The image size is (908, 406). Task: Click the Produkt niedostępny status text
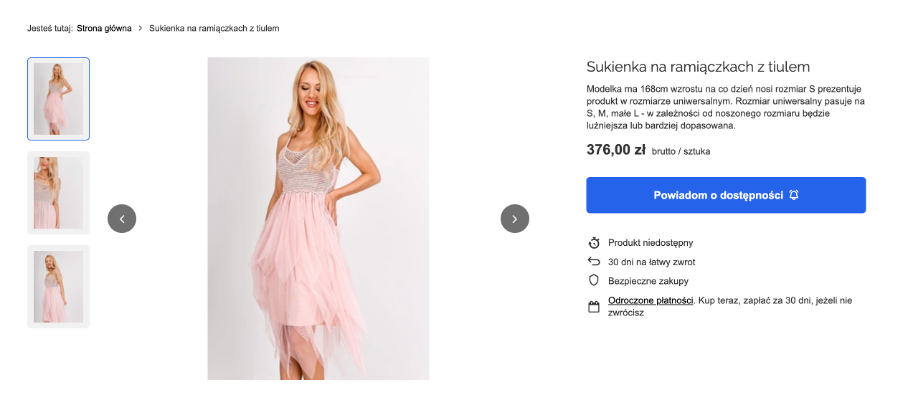(x=650, y=242)
